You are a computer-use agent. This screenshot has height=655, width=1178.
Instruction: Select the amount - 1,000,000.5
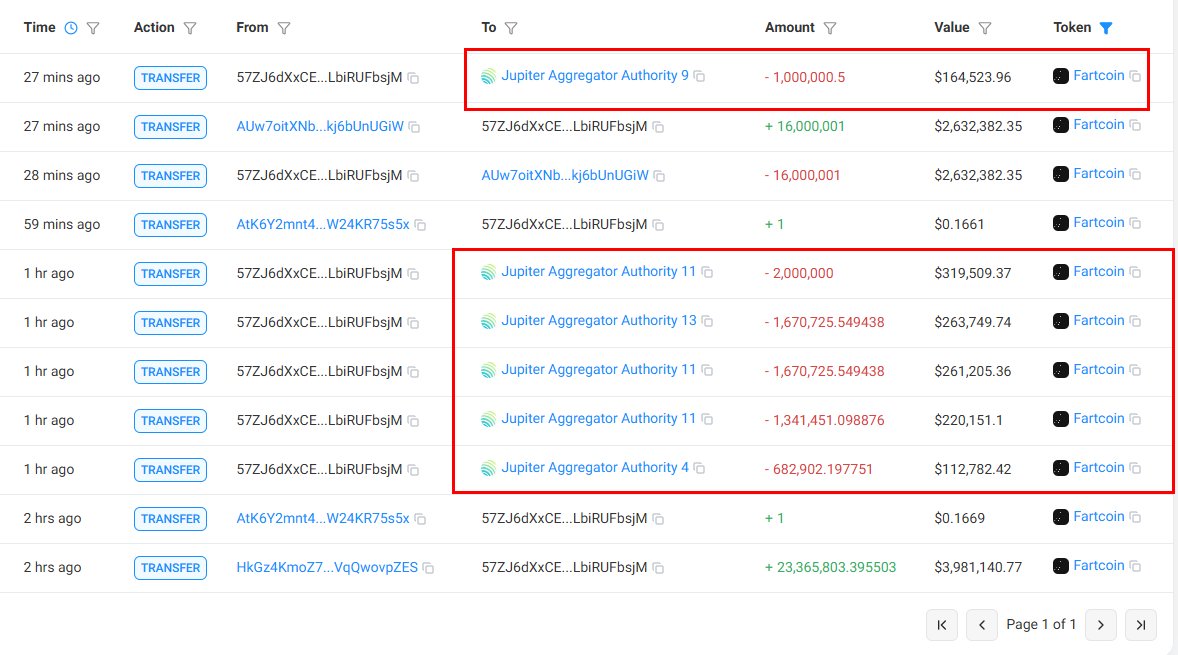tap(805, 77)
